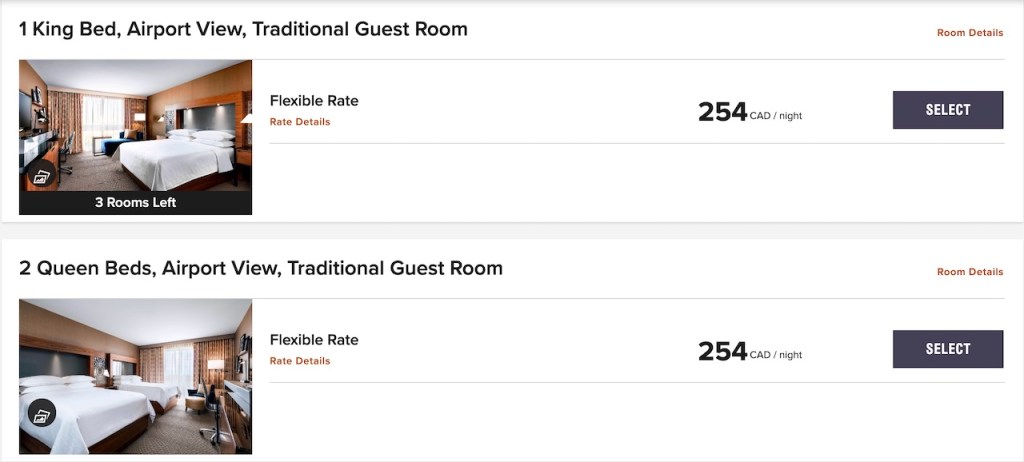
Task: Click the 254 price for King room
Action: tap(722, 112)
